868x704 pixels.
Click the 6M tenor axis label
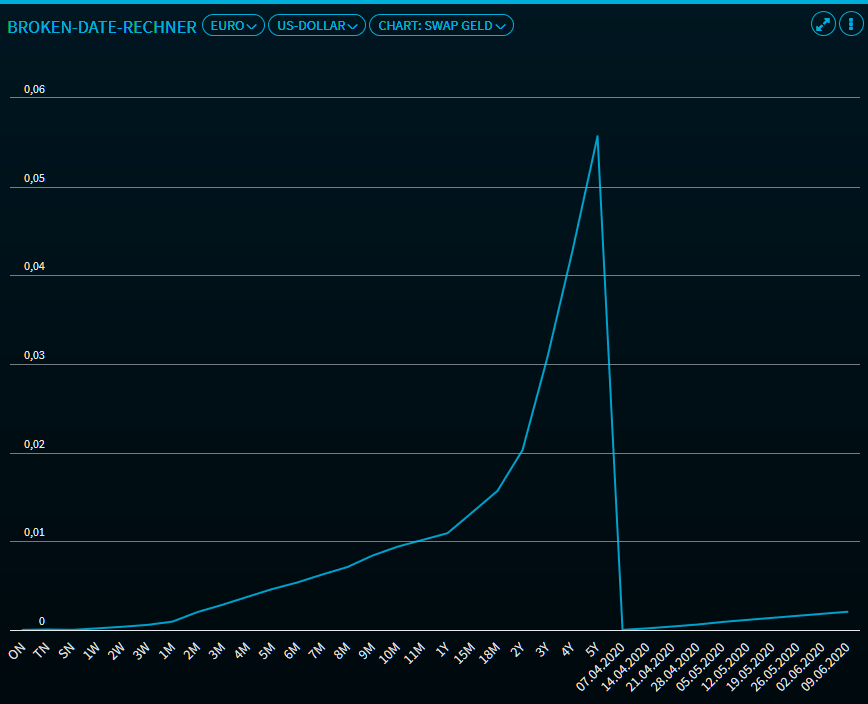[x=292, y=651]
